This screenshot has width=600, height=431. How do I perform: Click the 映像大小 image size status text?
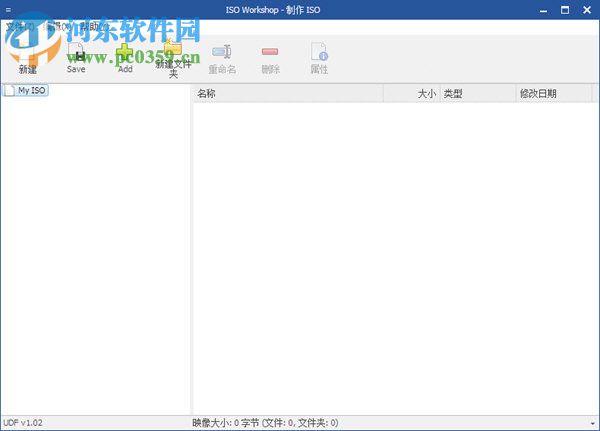[x=265, y=423]
